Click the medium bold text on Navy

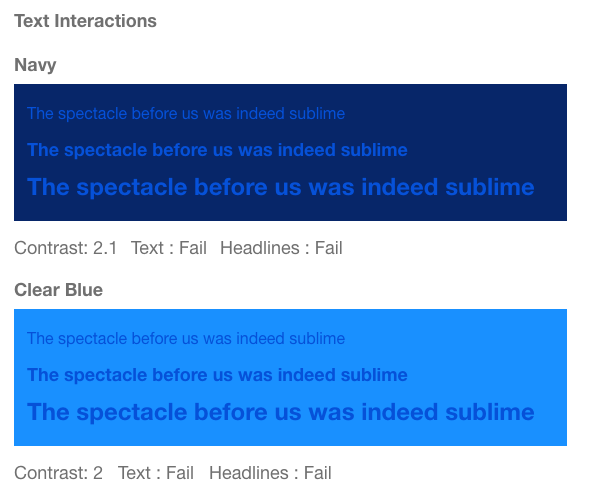(217, 150)
